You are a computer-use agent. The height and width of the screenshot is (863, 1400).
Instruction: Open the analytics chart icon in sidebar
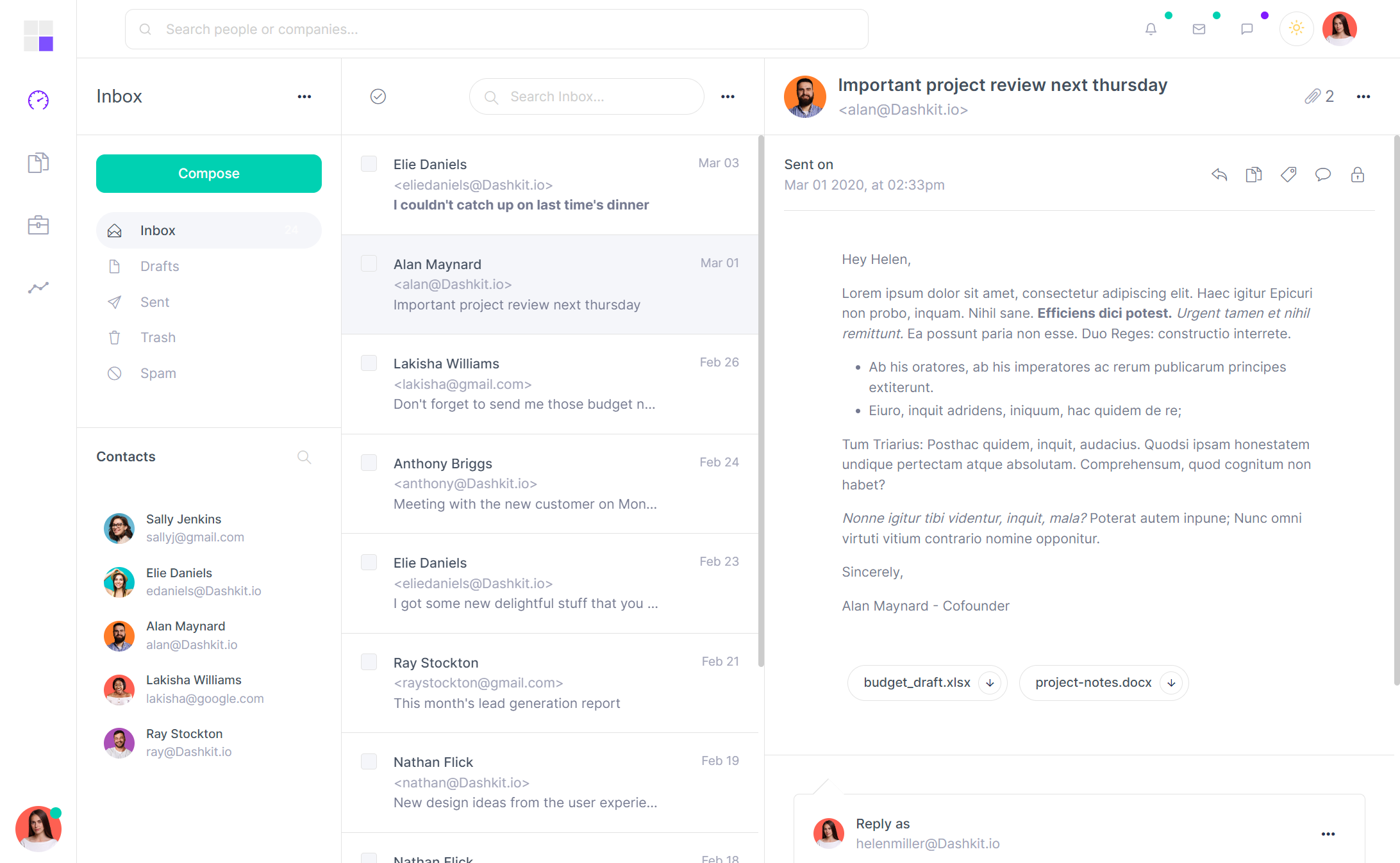(x=38, y=287)
